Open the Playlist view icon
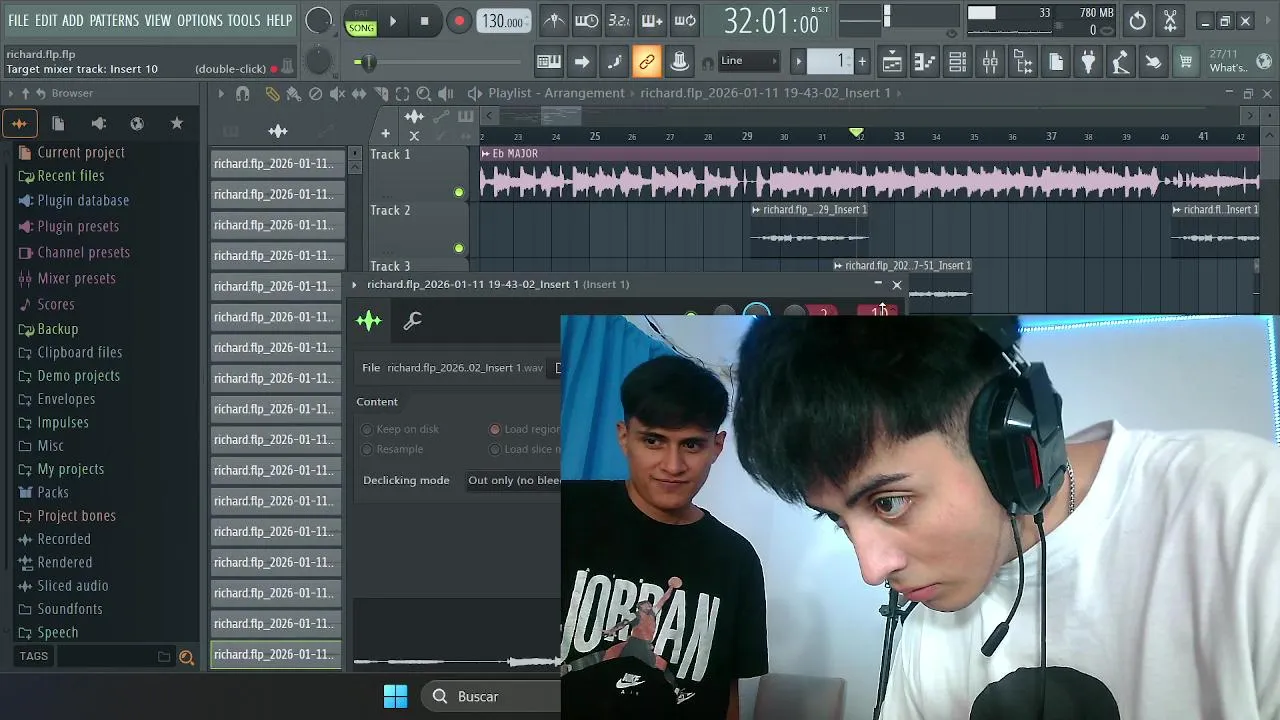The height and width of the screenshot is (720, 1280). point(892,62)
